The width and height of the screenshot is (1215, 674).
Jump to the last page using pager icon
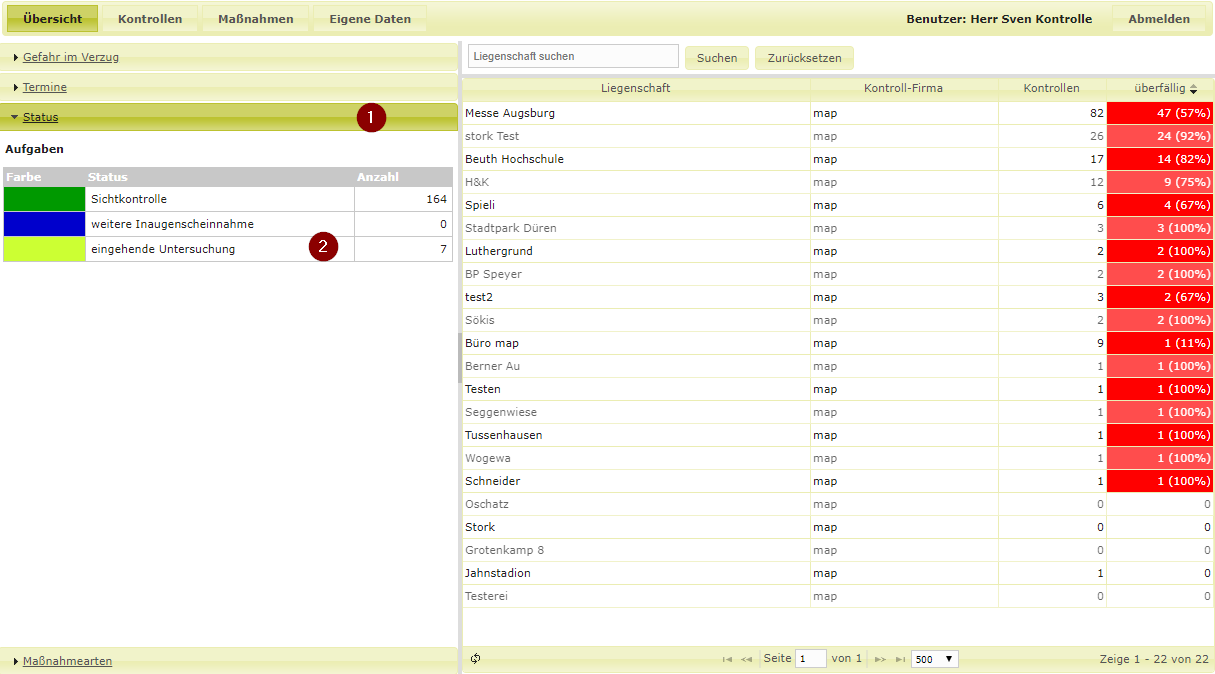(900, 659)
